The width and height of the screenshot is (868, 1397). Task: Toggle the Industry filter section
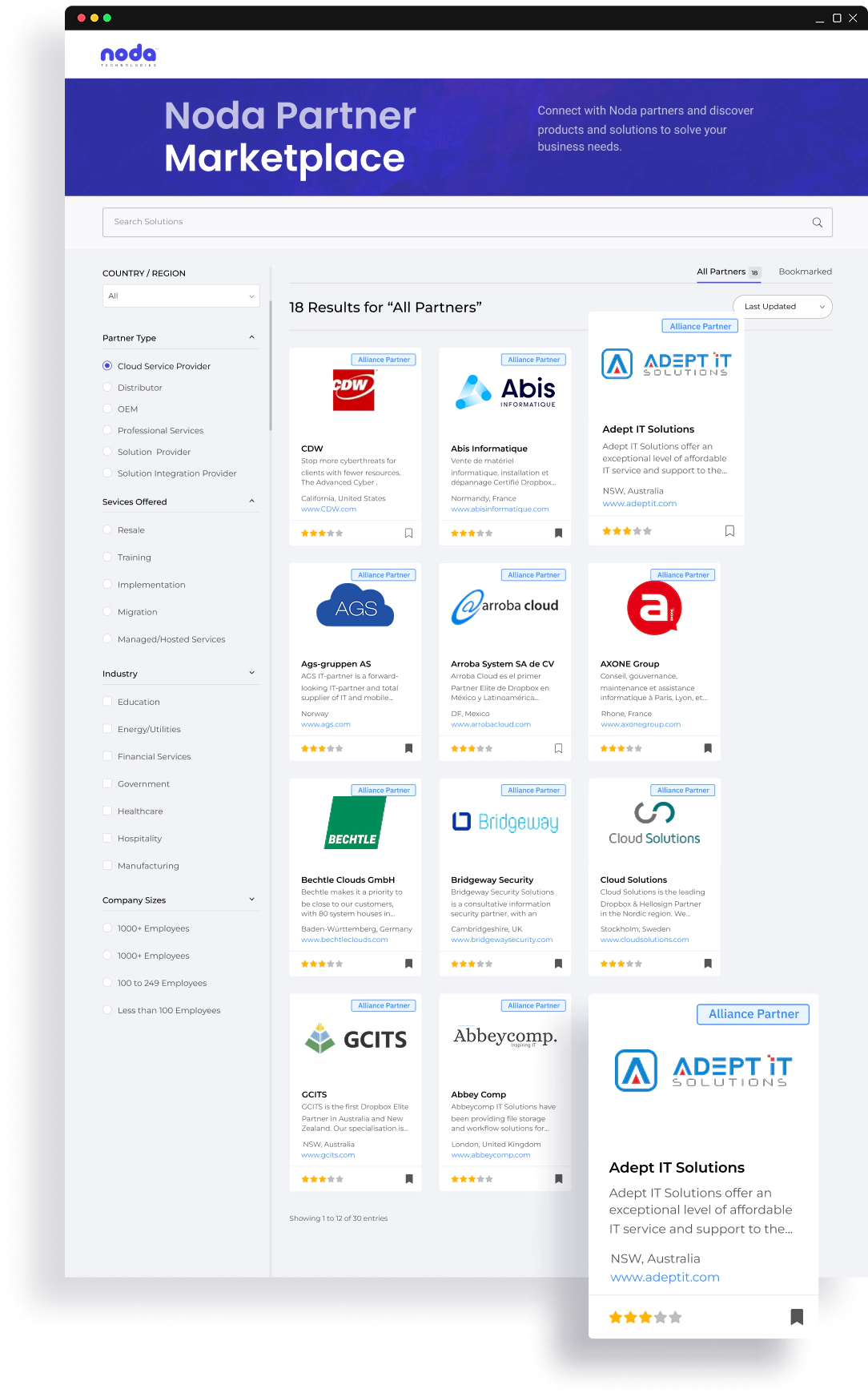click(x=251, y=673)
